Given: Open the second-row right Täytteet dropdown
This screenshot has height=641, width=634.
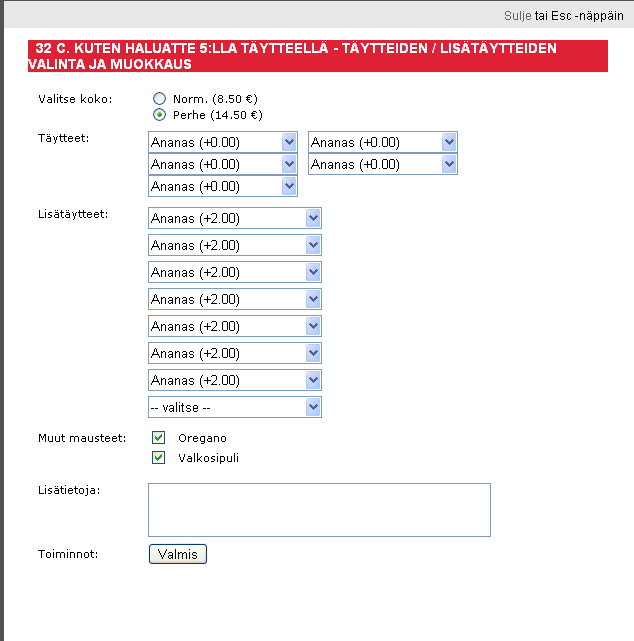Looking at the screenshot, I should [383, 164].
